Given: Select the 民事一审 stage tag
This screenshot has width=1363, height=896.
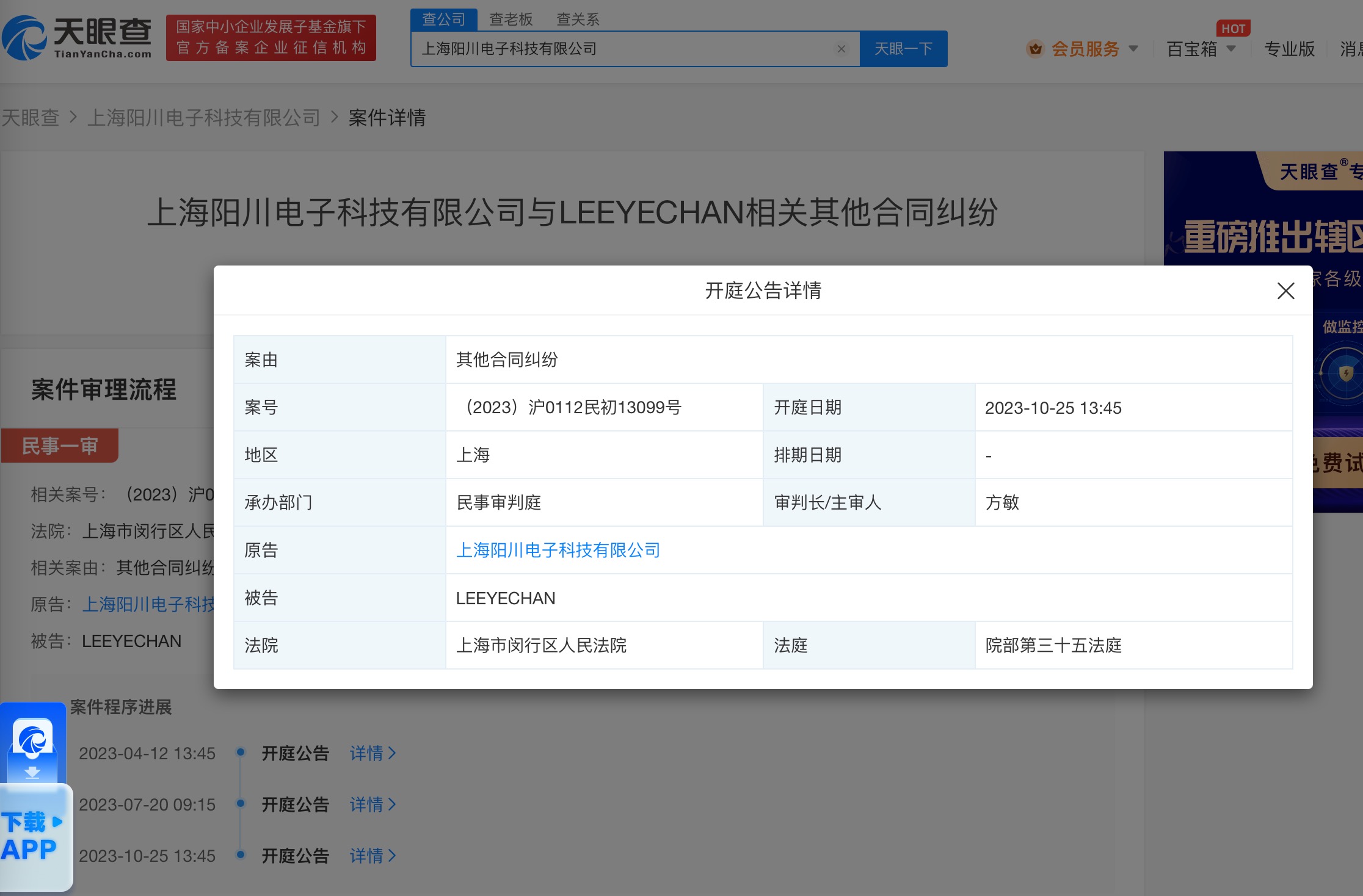Looking at the screenshot, I should coord(59,446).
